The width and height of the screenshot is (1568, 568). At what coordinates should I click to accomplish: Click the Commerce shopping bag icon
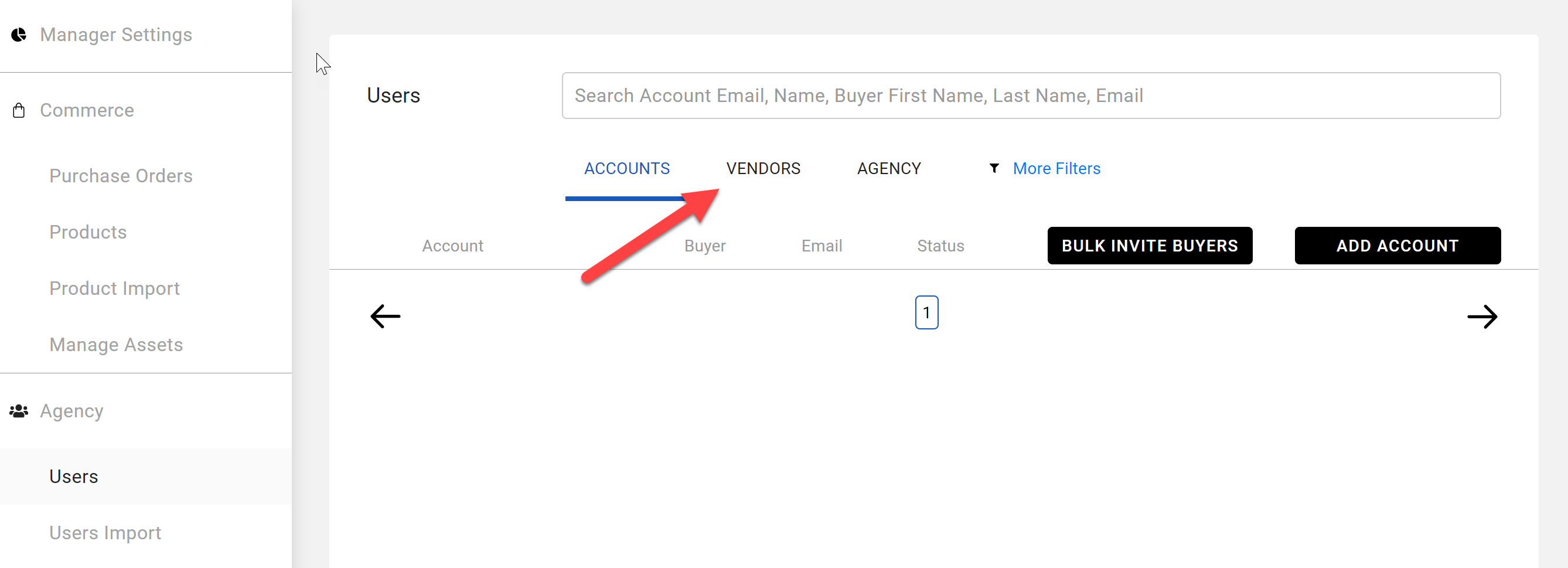[x=19, y=110]
